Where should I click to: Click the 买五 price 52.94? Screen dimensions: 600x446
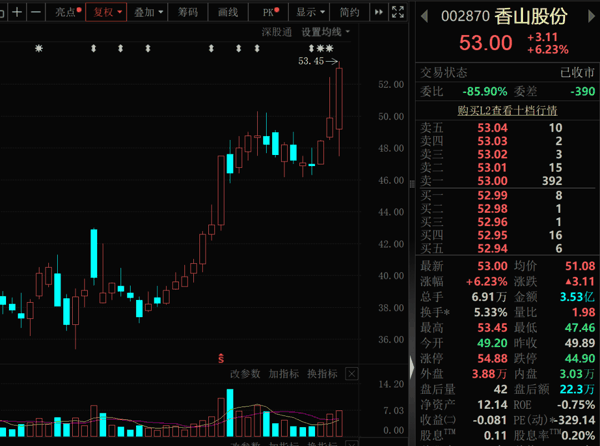point(492,249)
